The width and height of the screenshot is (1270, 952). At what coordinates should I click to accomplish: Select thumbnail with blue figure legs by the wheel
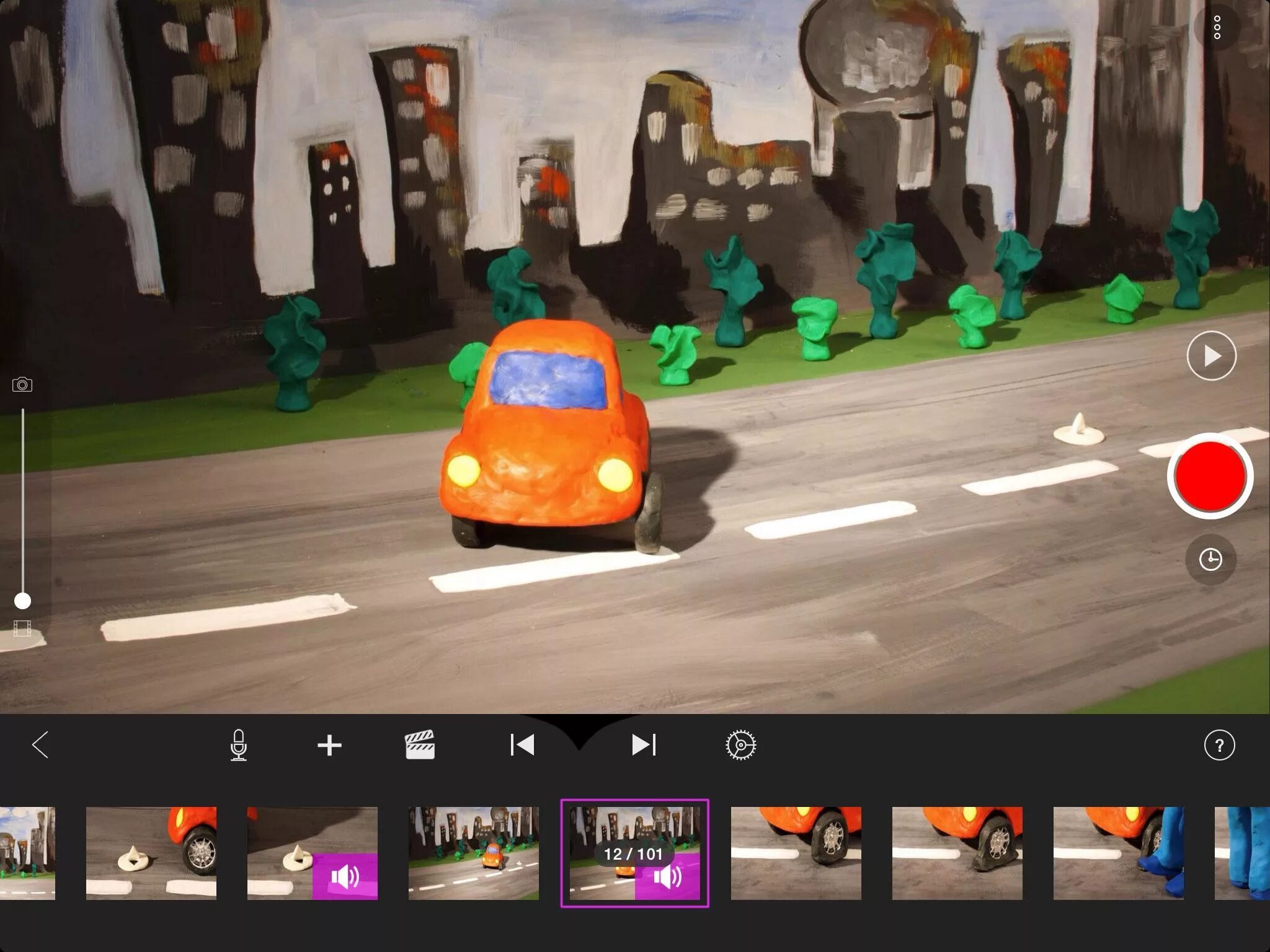1118,853
